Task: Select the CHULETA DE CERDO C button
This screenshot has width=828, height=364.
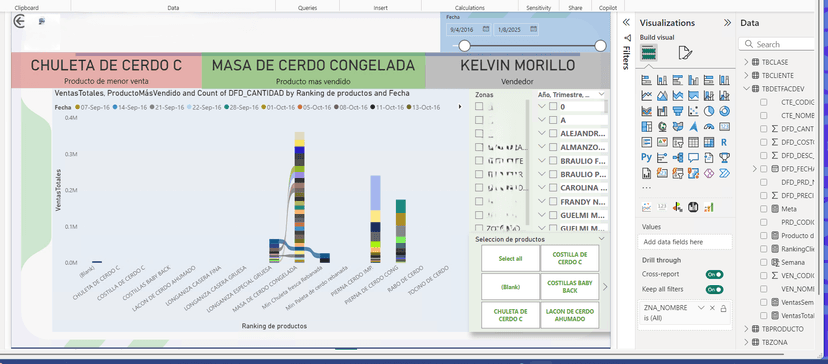Action: pos(511,315)
